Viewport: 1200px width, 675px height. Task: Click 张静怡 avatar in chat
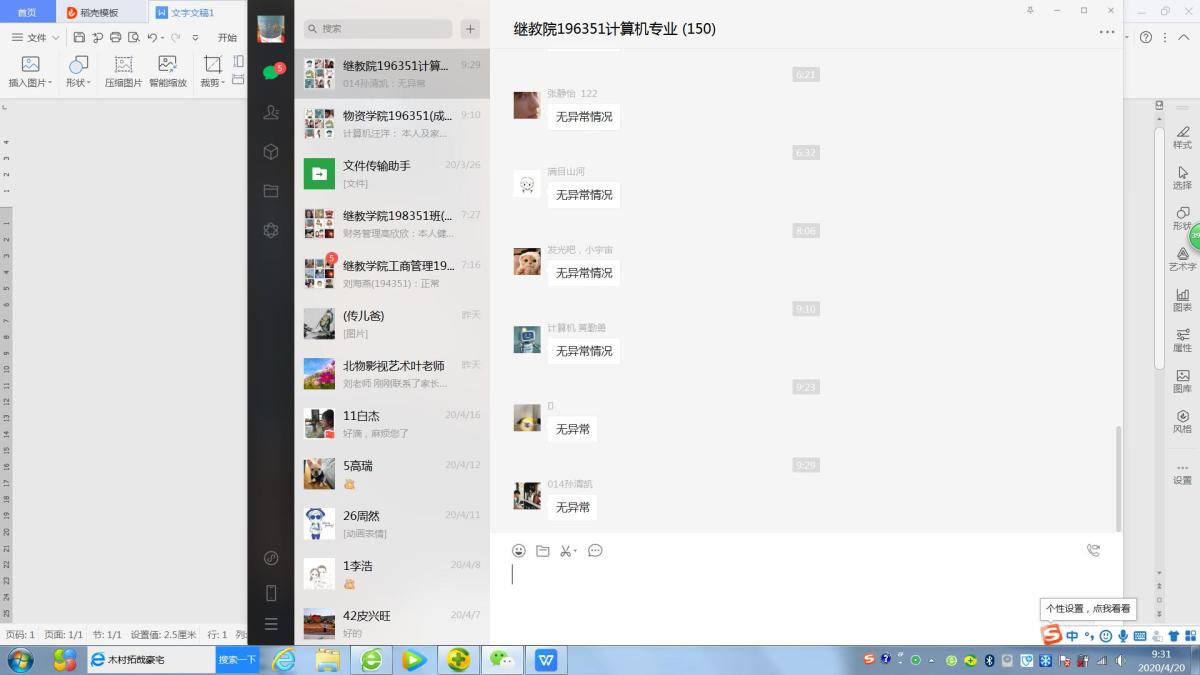pos(527,105)
